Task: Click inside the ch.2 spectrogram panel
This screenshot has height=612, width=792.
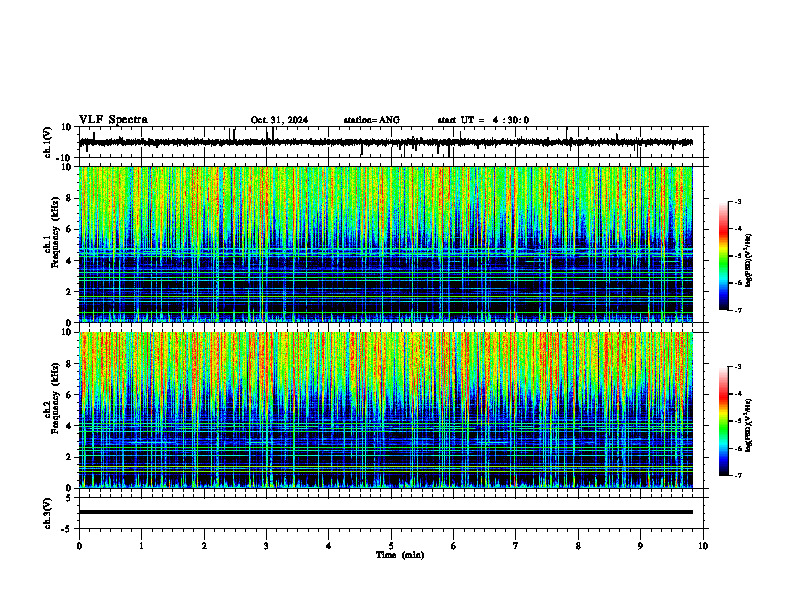Action: pos(385,410)
